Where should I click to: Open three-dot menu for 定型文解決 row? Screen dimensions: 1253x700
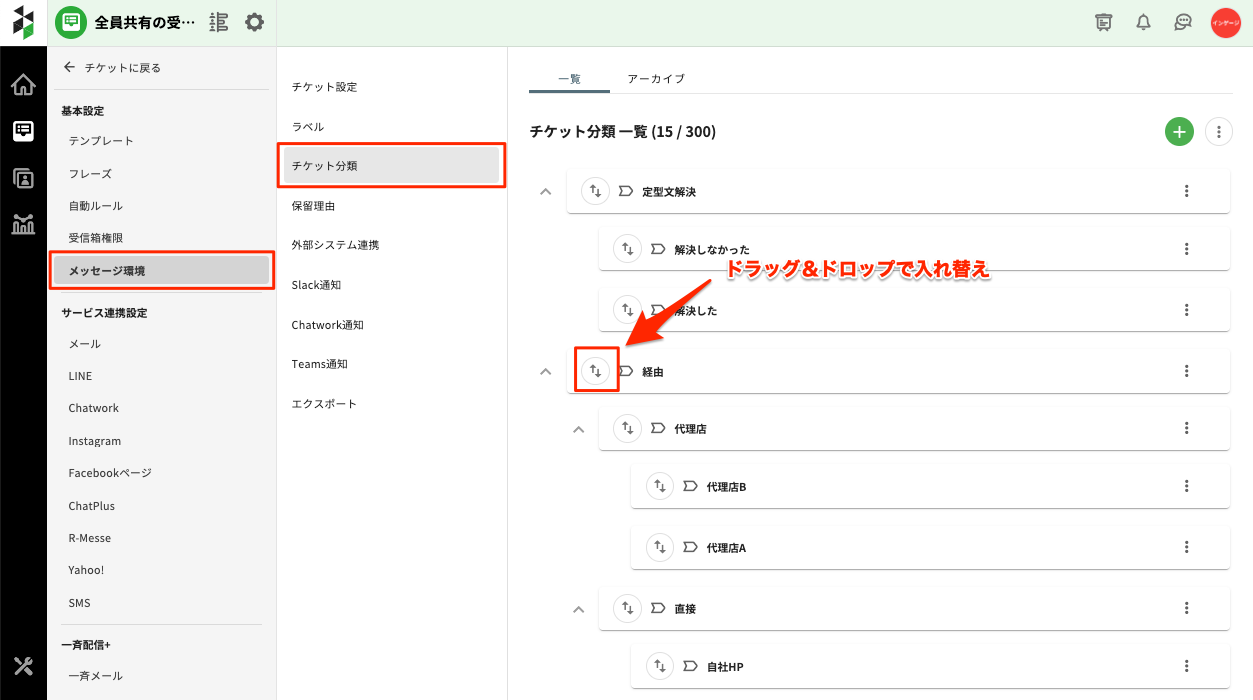pyautogui.click(x=1186, y=191)
